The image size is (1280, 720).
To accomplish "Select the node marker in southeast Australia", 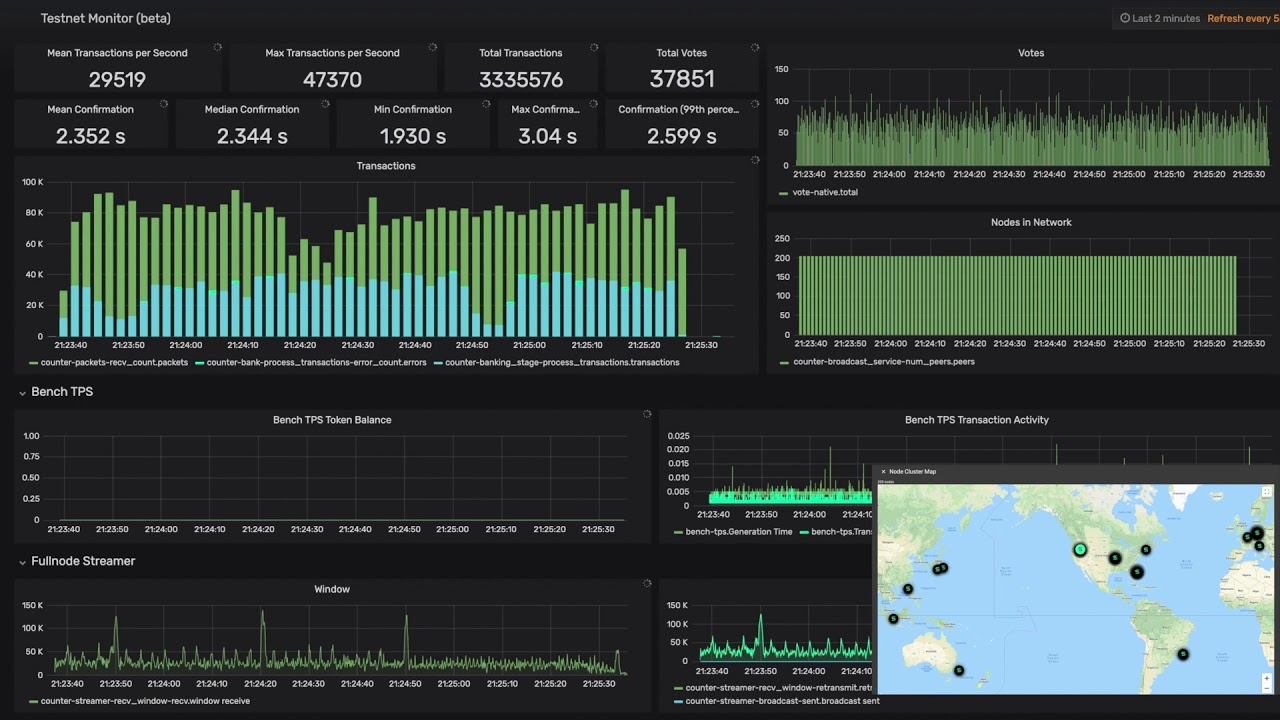I will (959, 670).
